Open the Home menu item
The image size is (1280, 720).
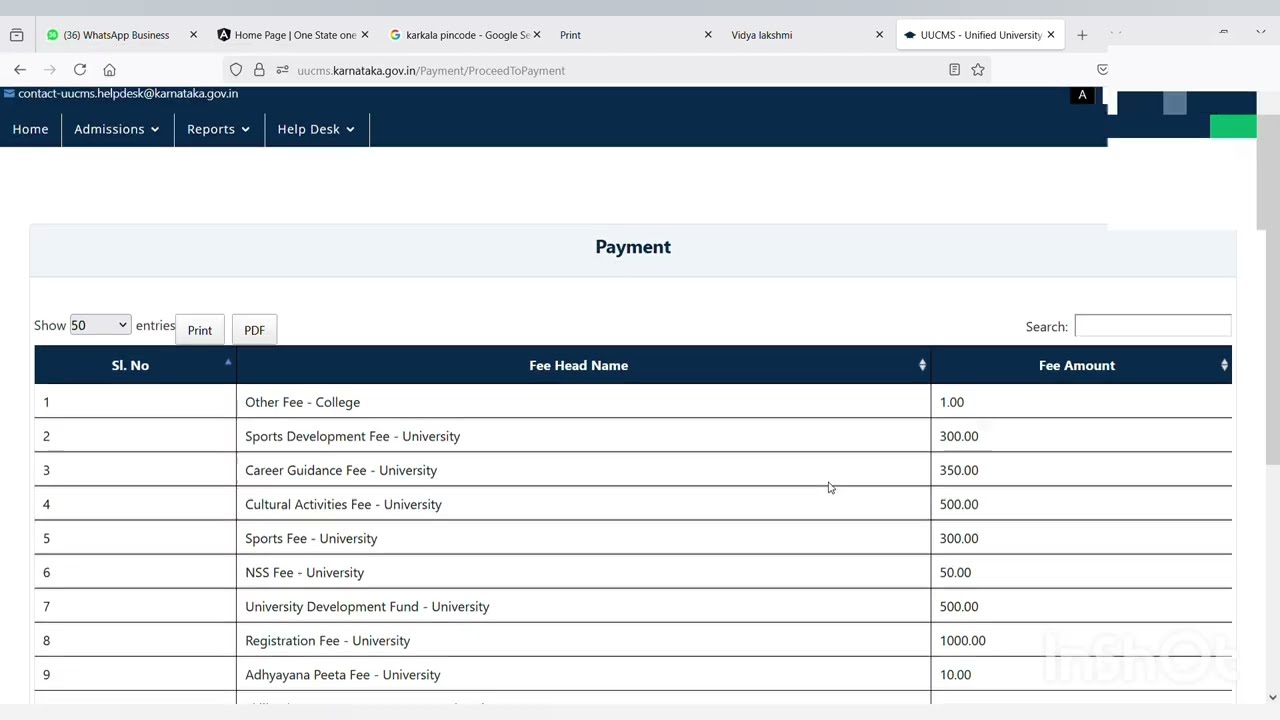click(30, 129)
